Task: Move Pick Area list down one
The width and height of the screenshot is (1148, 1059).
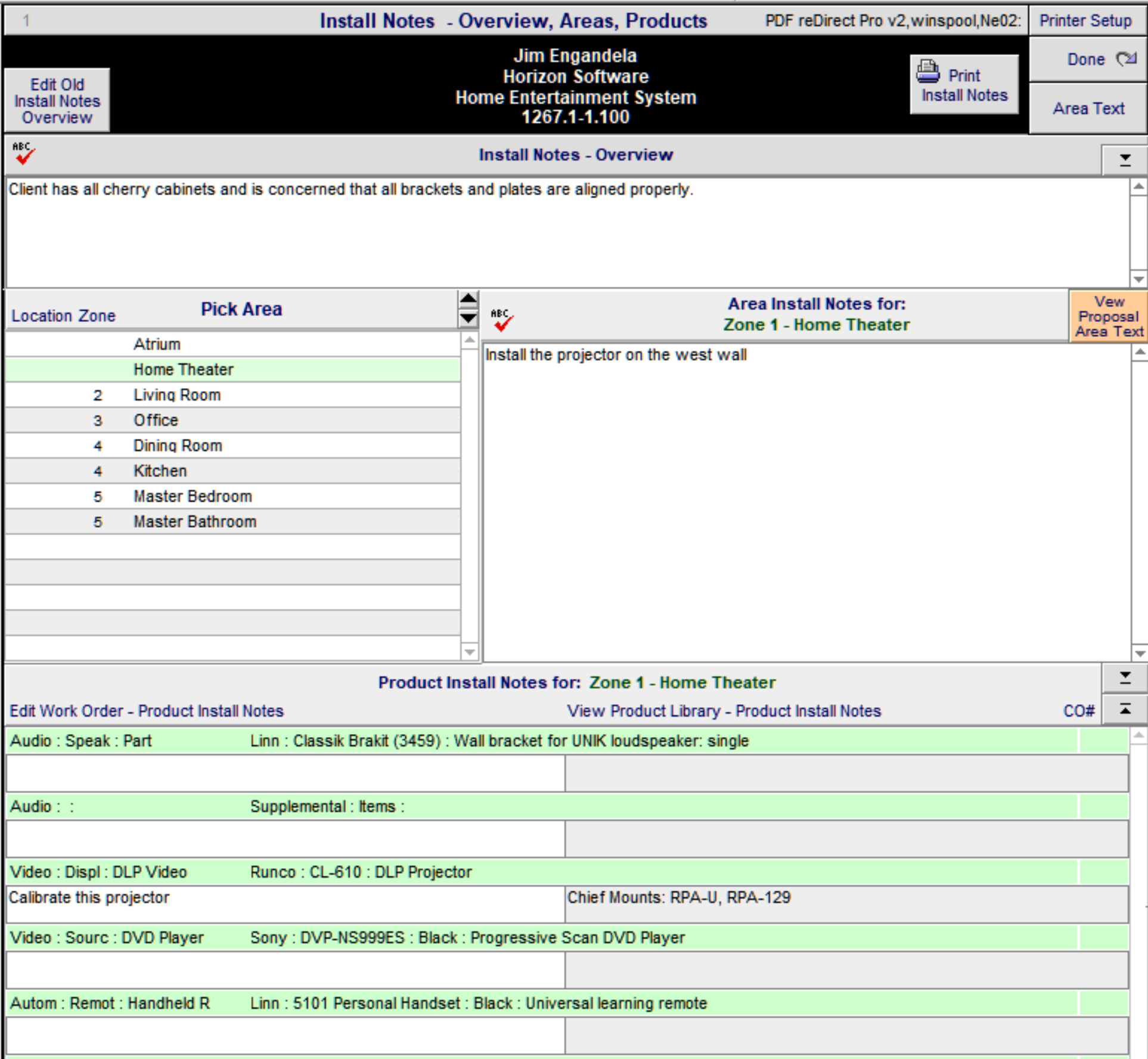Action: click(468, 318)
